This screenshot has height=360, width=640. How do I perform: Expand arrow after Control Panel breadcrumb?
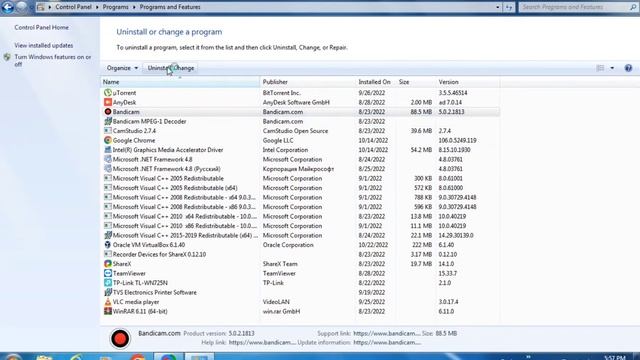coord(97,7)
